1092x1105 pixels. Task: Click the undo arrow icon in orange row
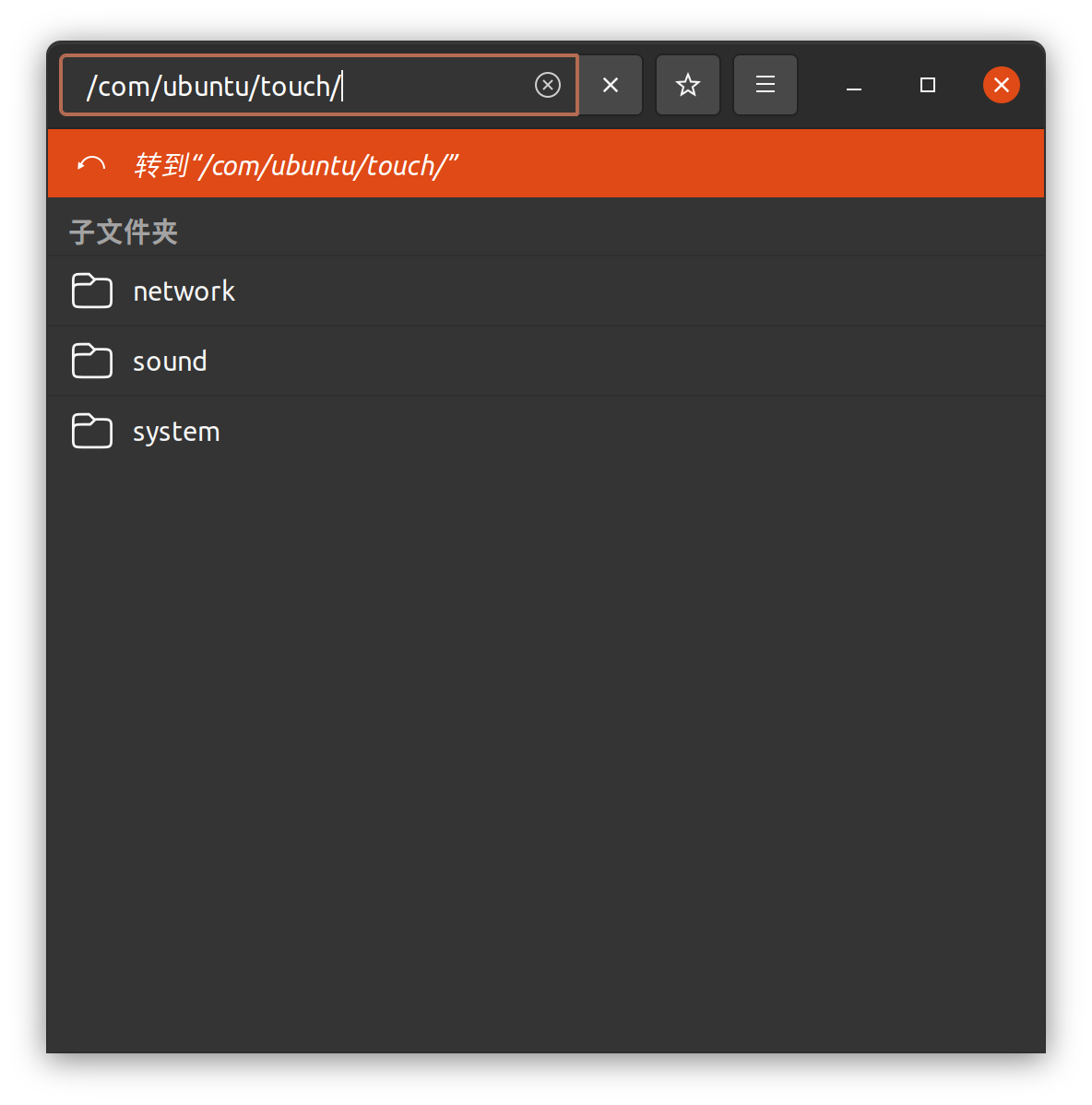pos(91,165)
